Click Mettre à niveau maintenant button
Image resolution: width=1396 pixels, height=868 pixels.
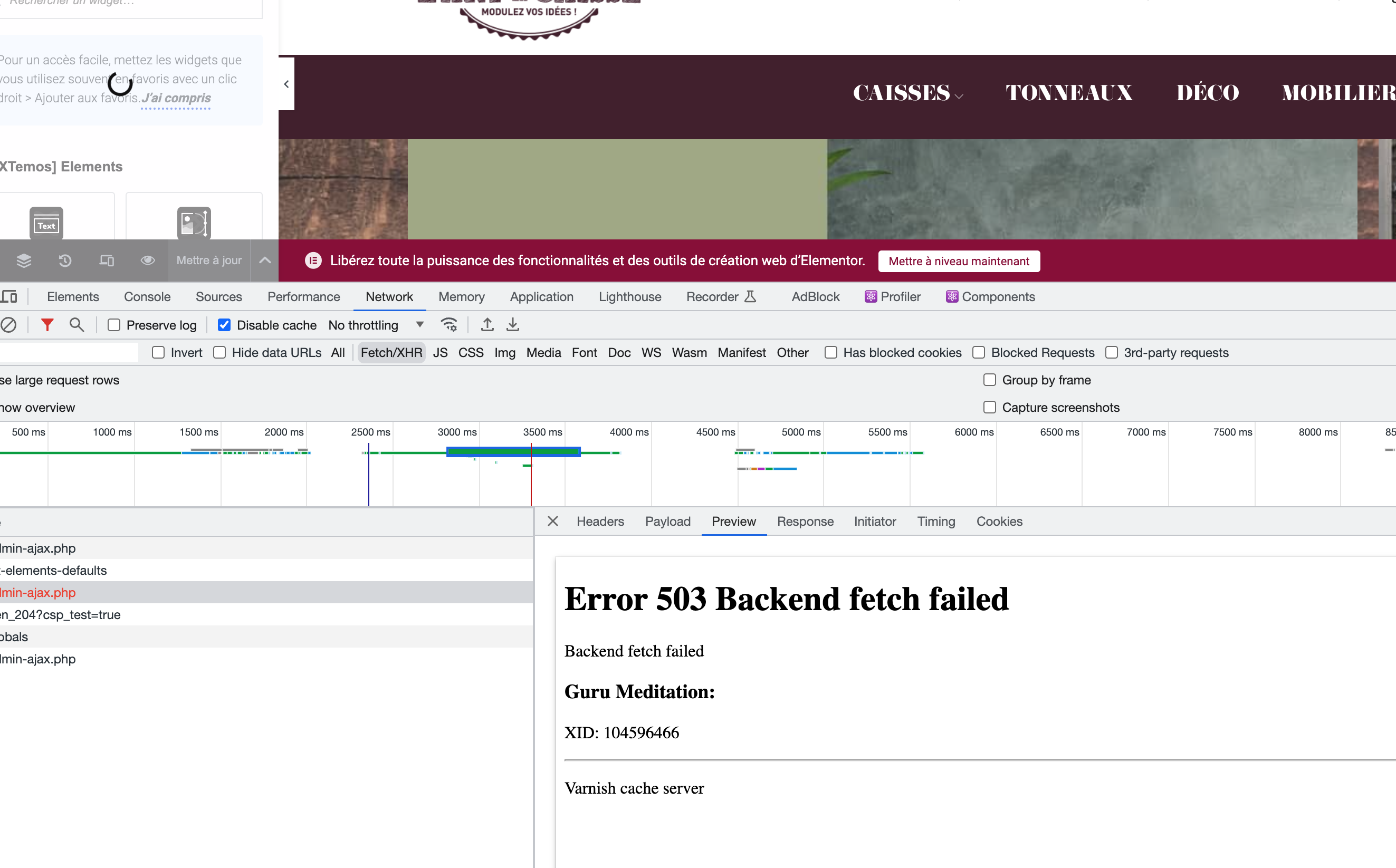click(x=959, y=261)
